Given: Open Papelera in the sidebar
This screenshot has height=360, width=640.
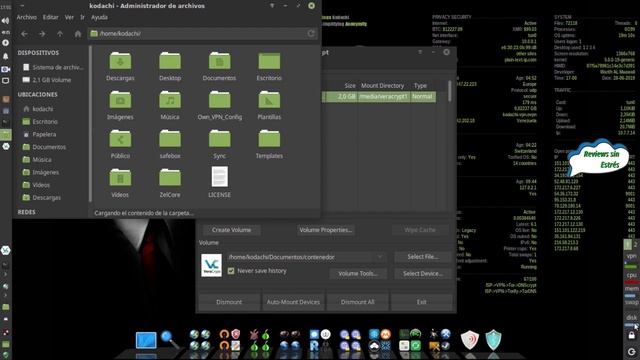Looking at the screenshot, I should point(40,134).
